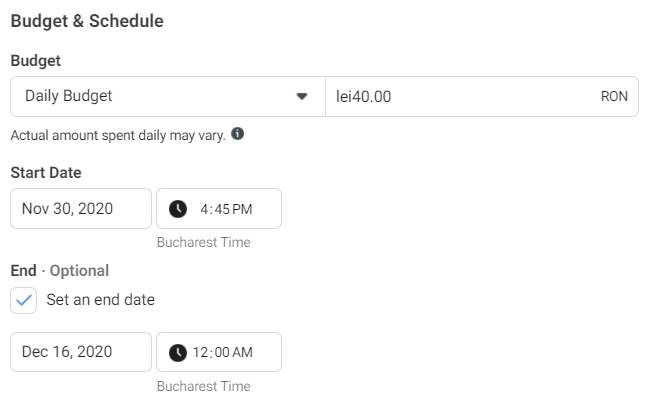Click the clock icon in start time field

pos(178,209)
